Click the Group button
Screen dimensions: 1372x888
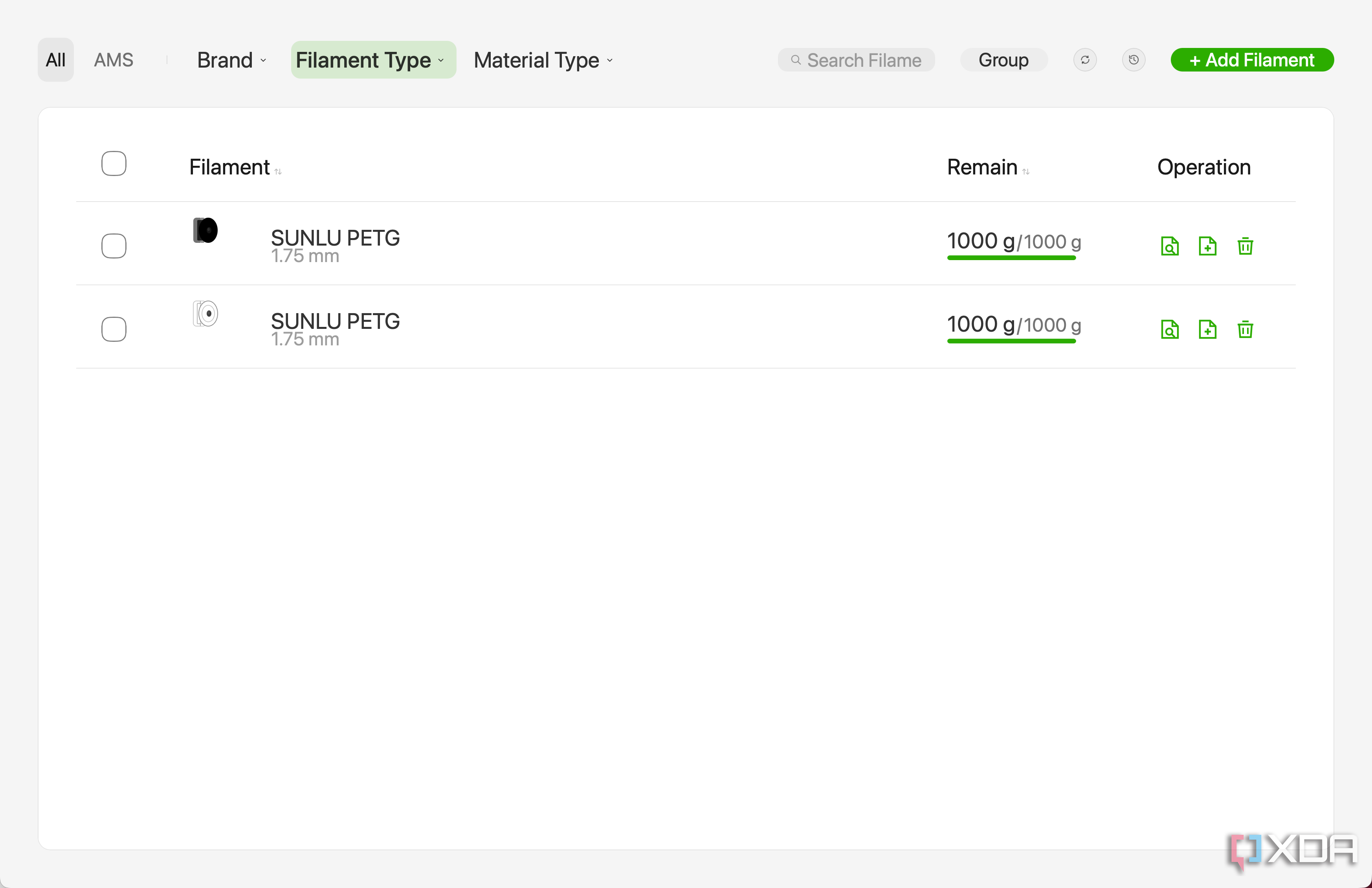point(1003,60)
